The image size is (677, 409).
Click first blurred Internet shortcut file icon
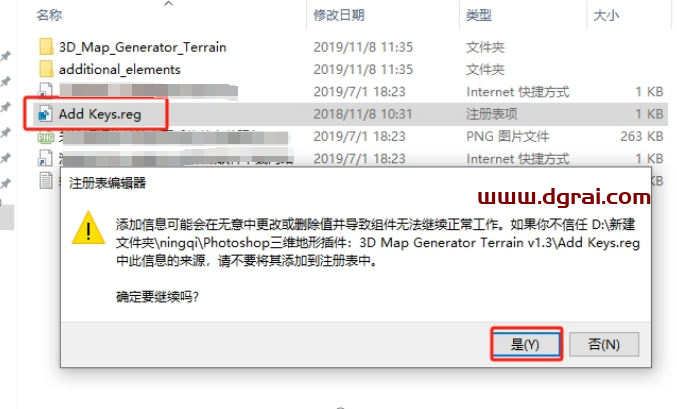[45, 91]
